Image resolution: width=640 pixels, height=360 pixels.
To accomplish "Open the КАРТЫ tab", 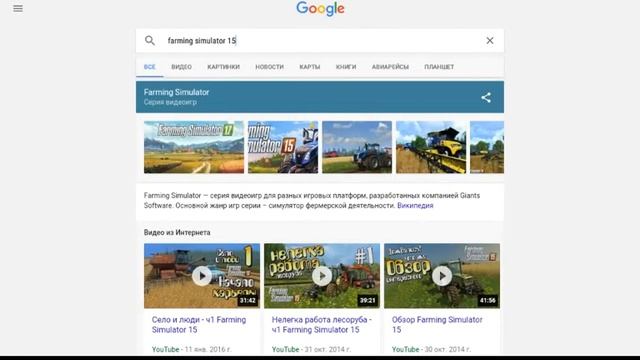I will 310,67.
